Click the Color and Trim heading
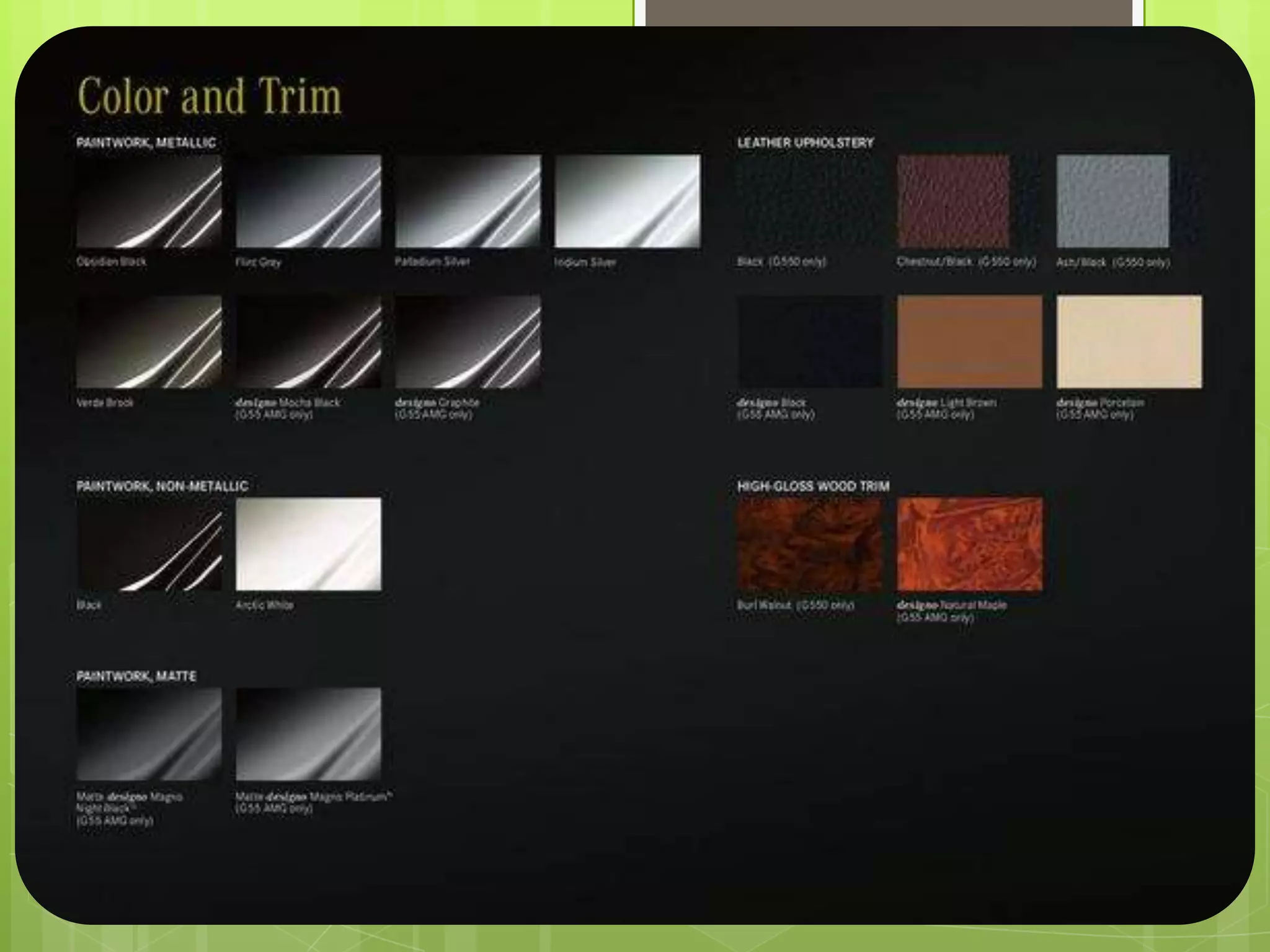 (x=210, y=96)
